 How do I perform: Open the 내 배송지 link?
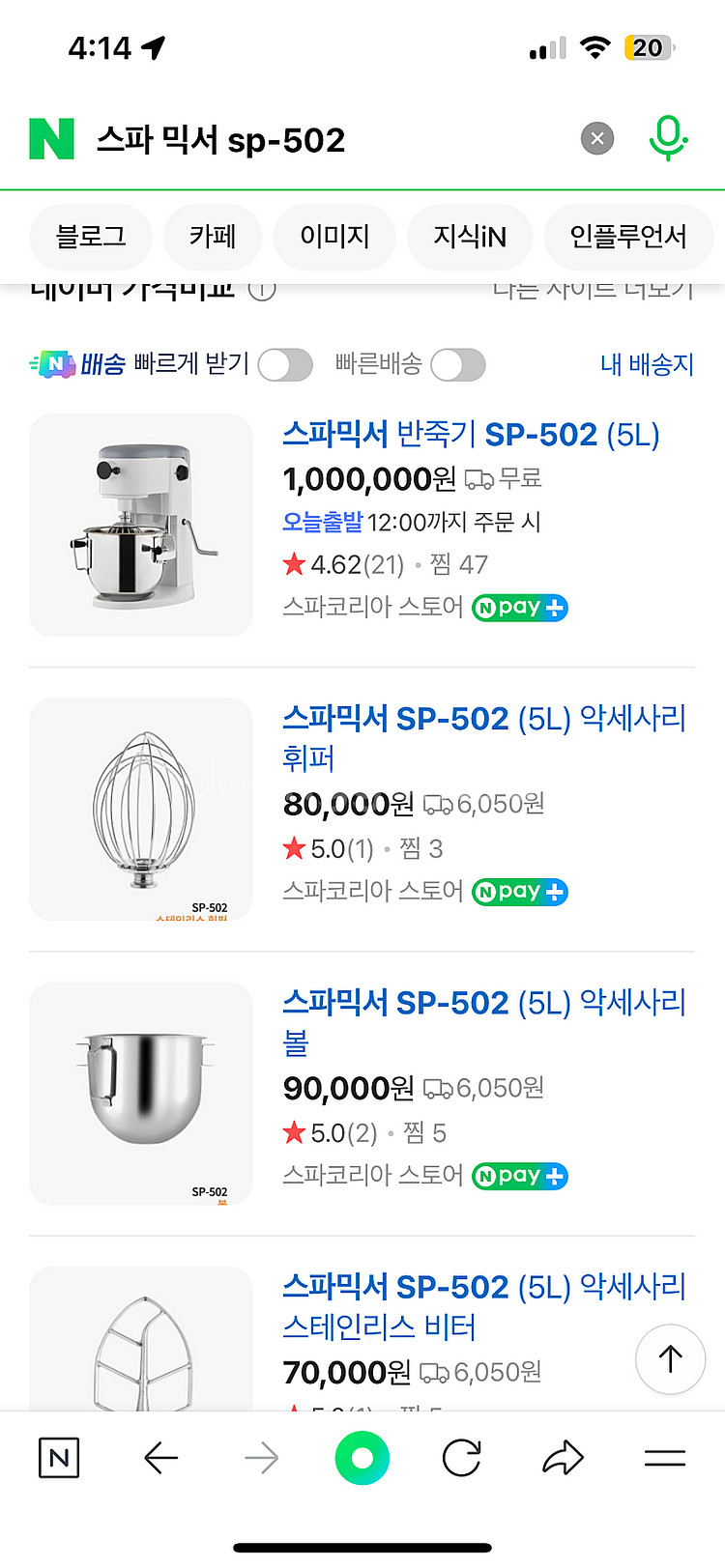pyautogui.click(x=647, y=364)
